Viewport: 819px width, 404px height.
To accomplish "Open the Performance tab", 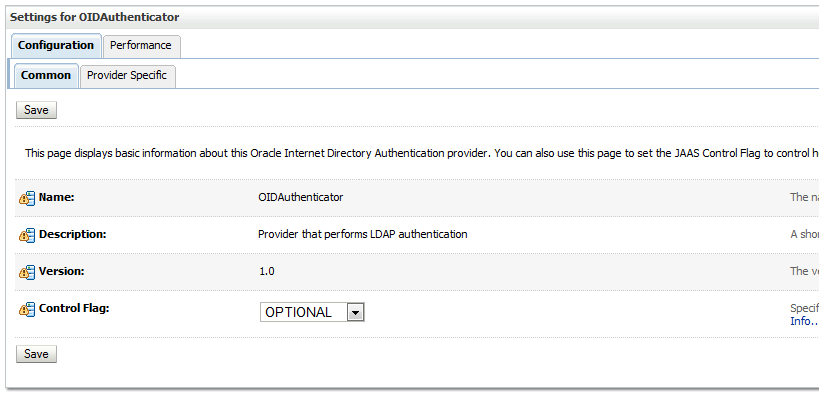I will coord(141,45).
